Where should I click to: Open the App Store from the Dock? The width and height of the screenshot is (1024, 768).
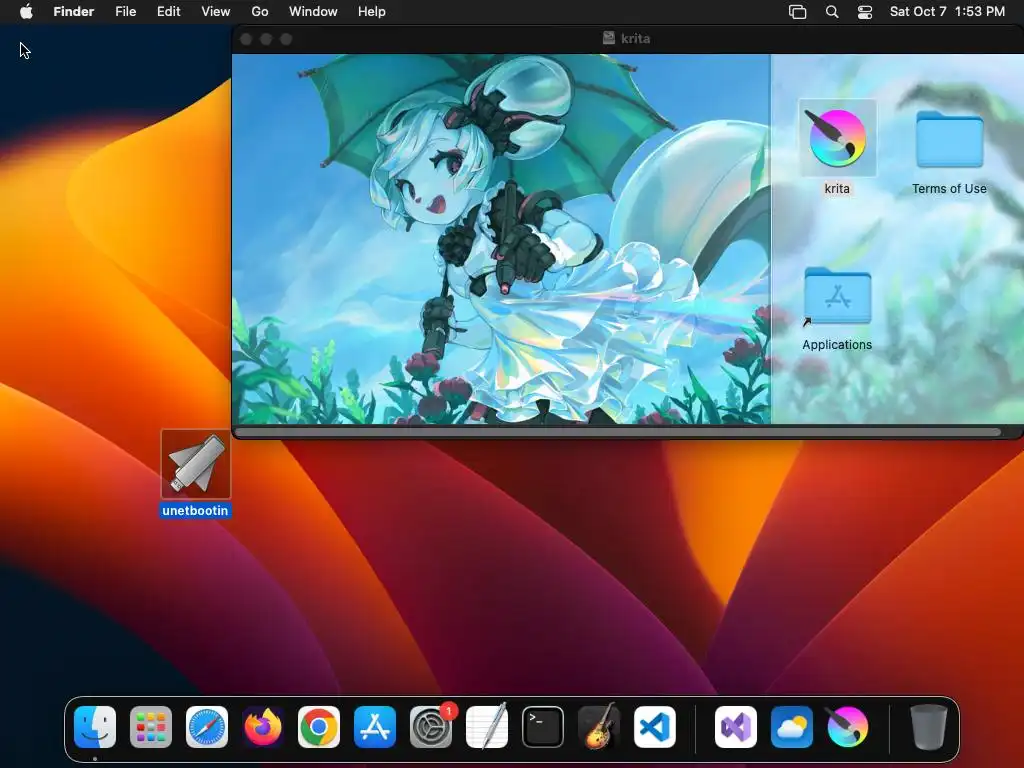click(375, 727)
